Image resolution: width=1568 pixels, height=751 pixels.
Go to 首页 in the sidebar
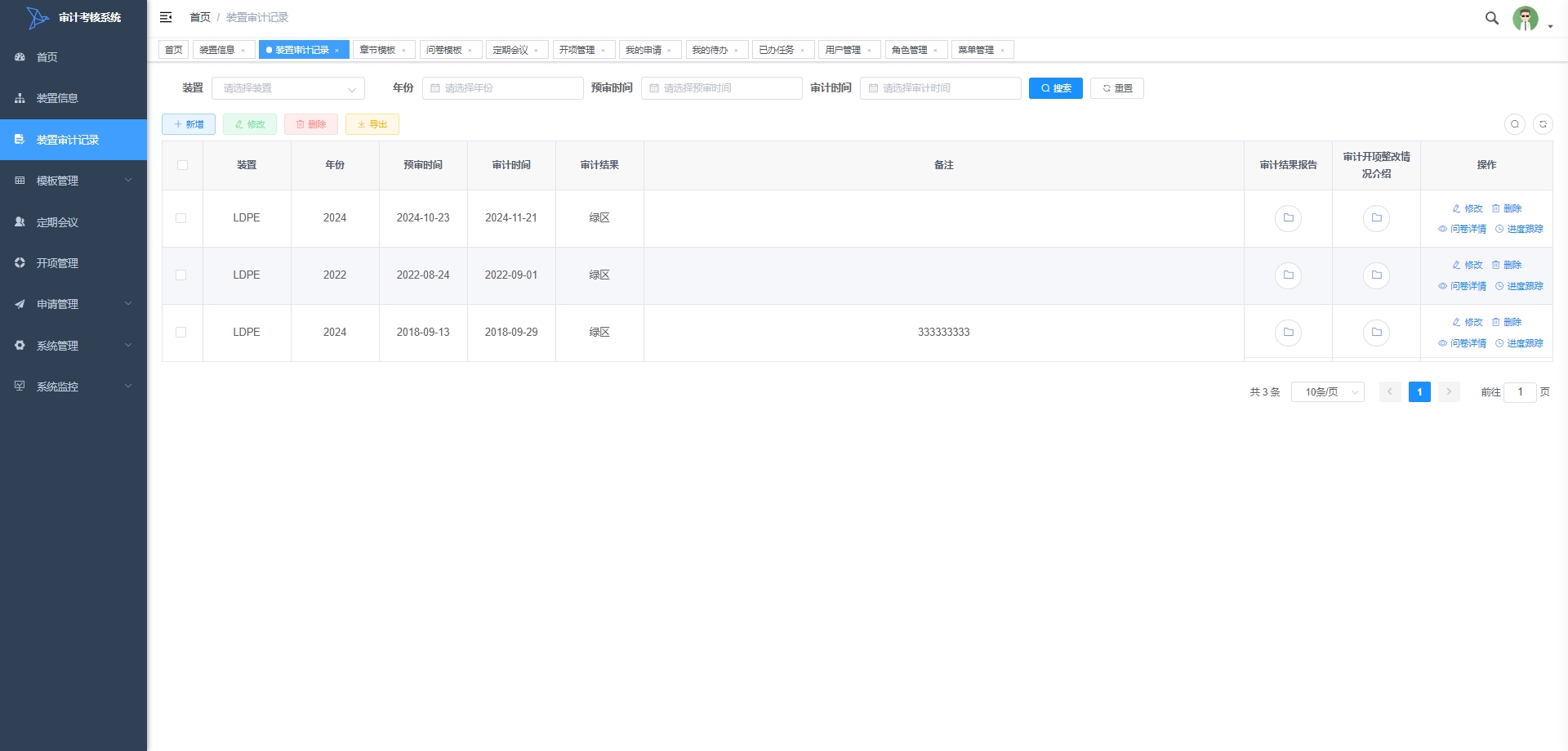[73, 57]
